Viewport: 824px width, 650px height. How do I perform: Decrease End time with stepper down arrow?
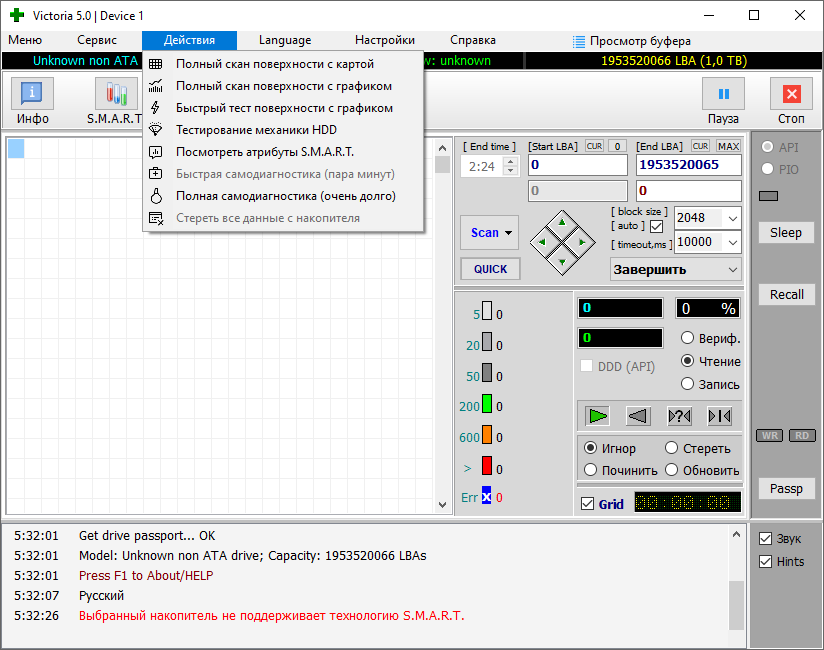[x=510, y=171]
